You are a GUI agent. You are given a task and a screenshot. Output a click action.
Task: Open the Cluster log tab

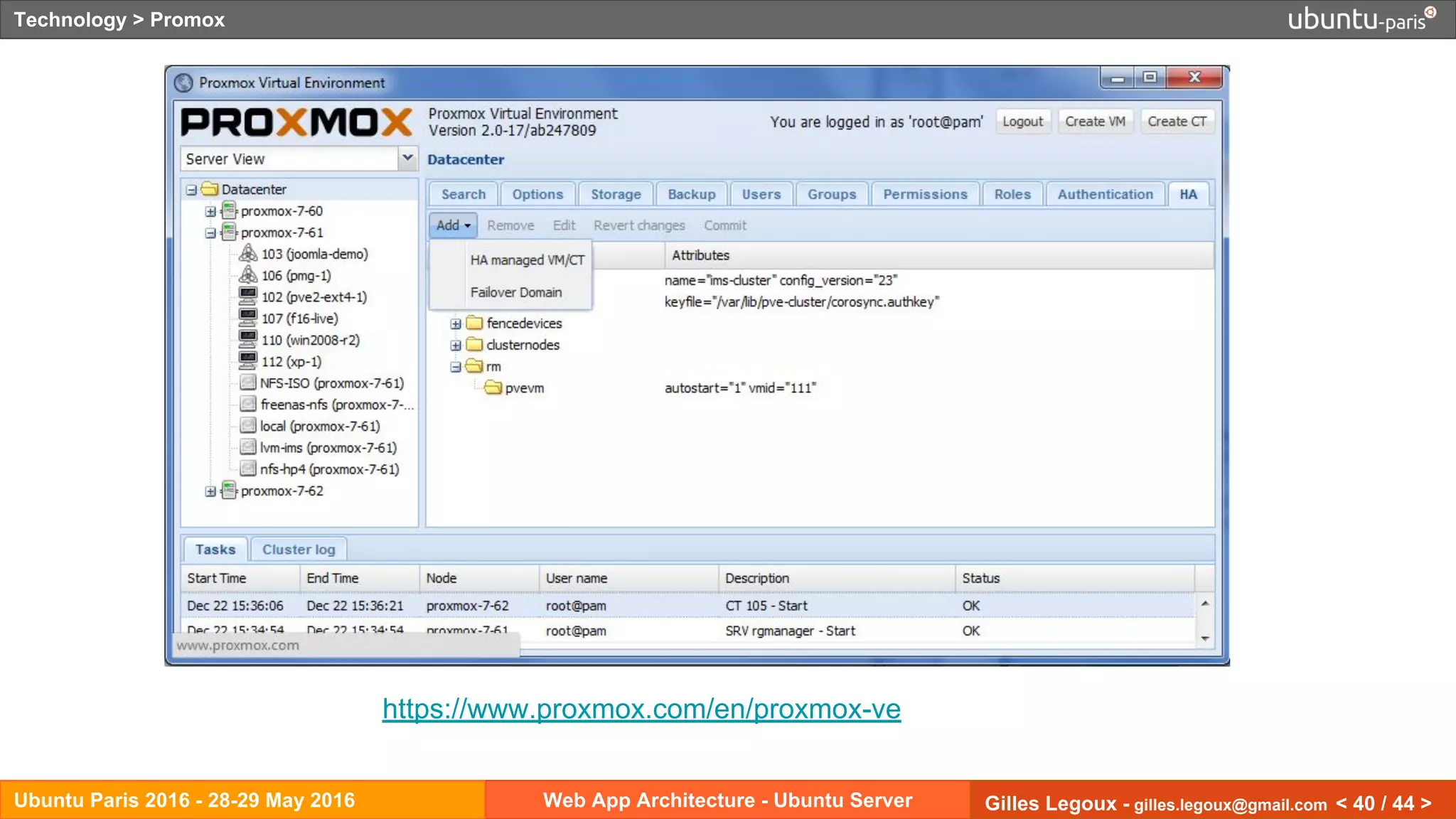click(x=299, y=550)
